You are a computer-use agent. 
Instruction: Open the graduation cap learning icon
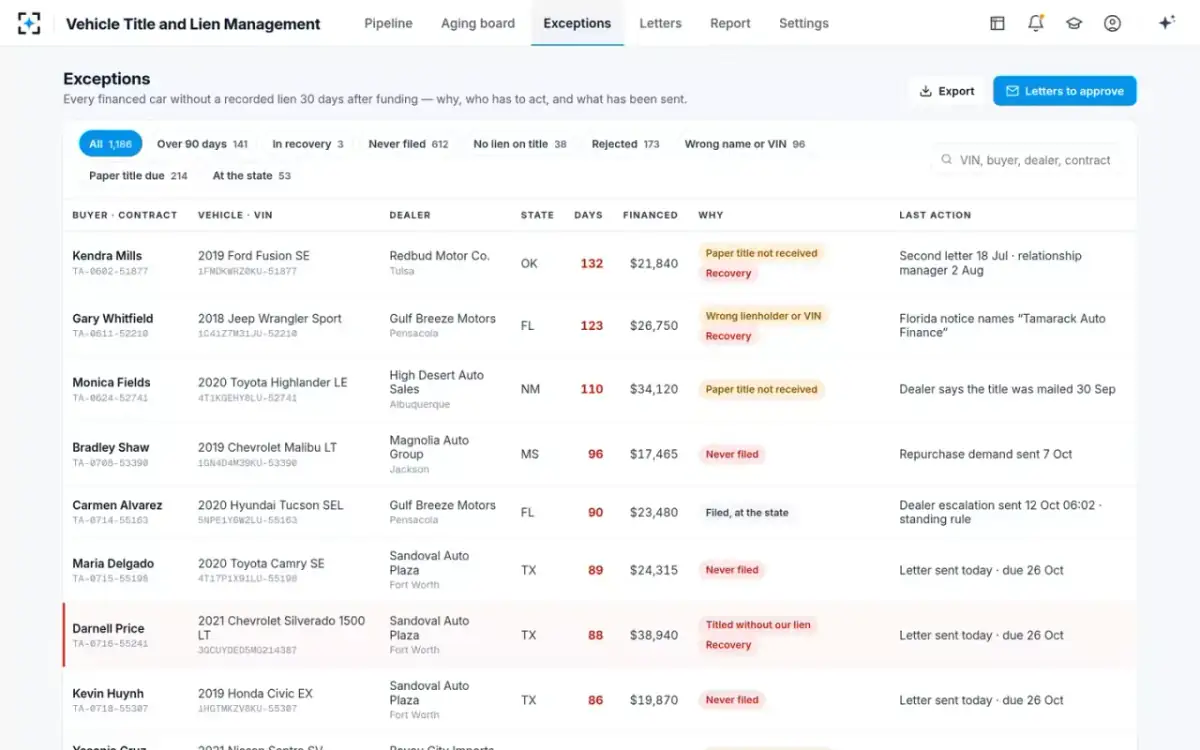tap(1074, 23)
